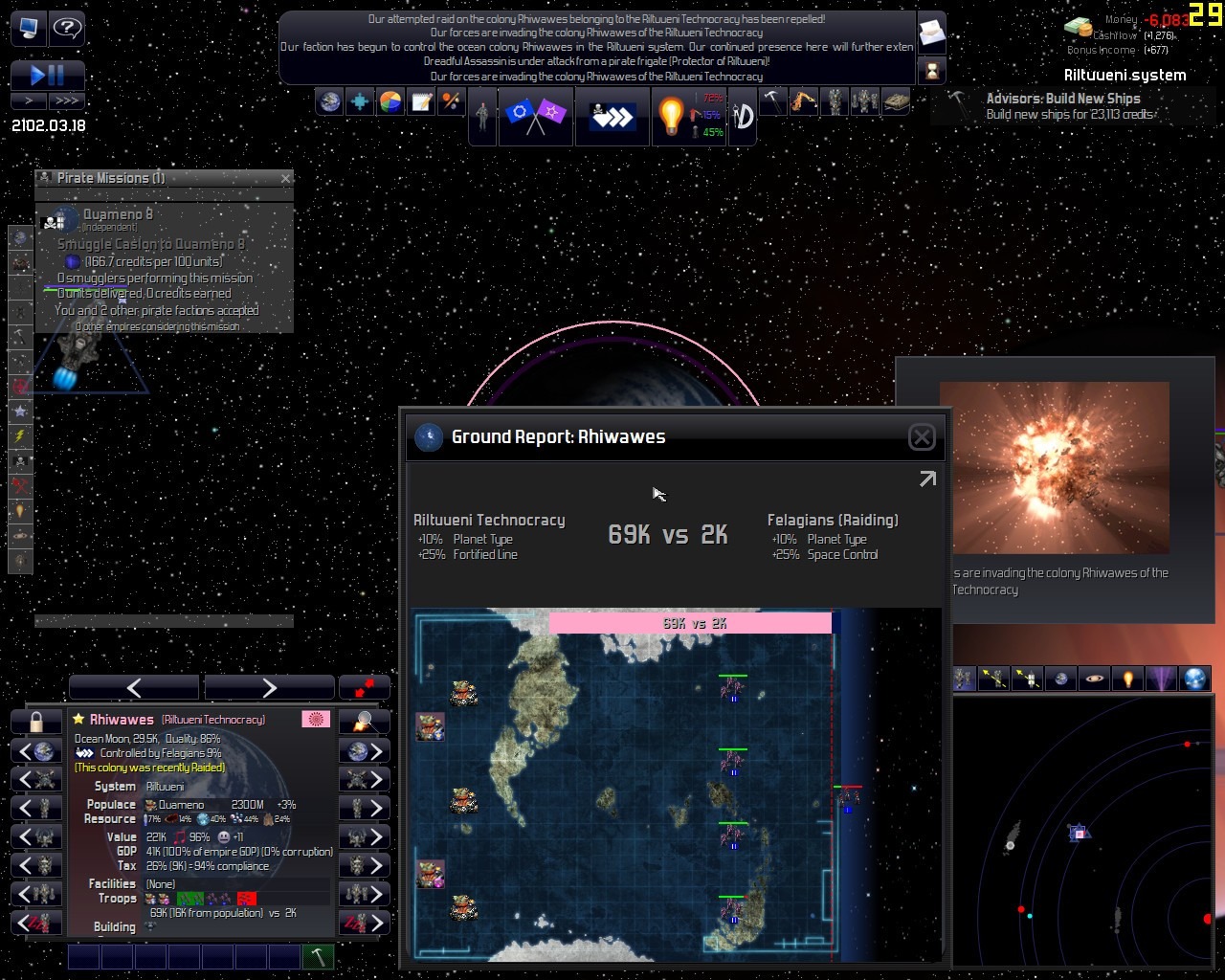The height and width of the screenshot is (980, 1225).
Task: Expand the Ground Report to full view
Action: click(x=927, y=479)
